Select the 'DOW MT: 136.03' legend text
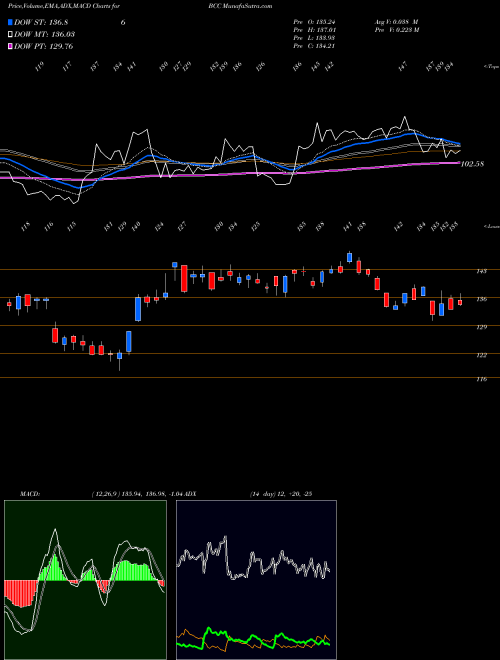 [44, 34]
